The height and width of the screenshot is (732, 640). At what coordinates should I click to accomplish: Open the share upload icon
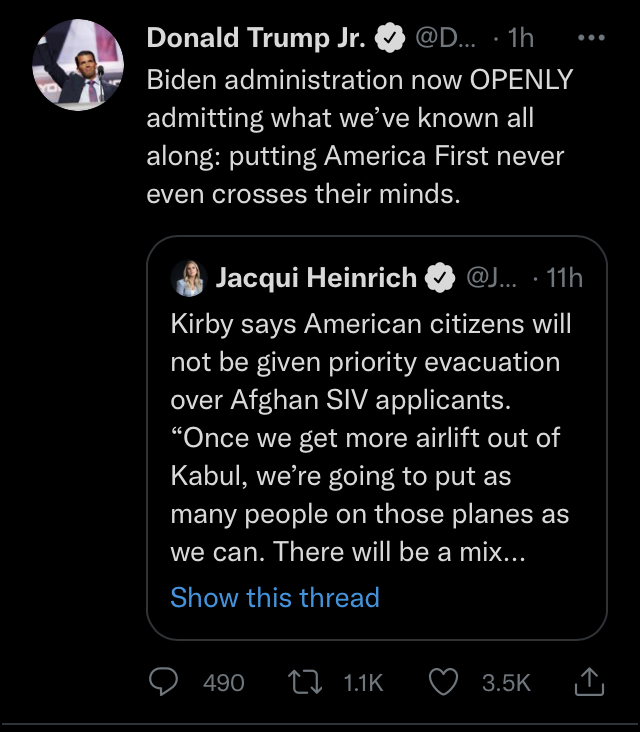[589, 682]
